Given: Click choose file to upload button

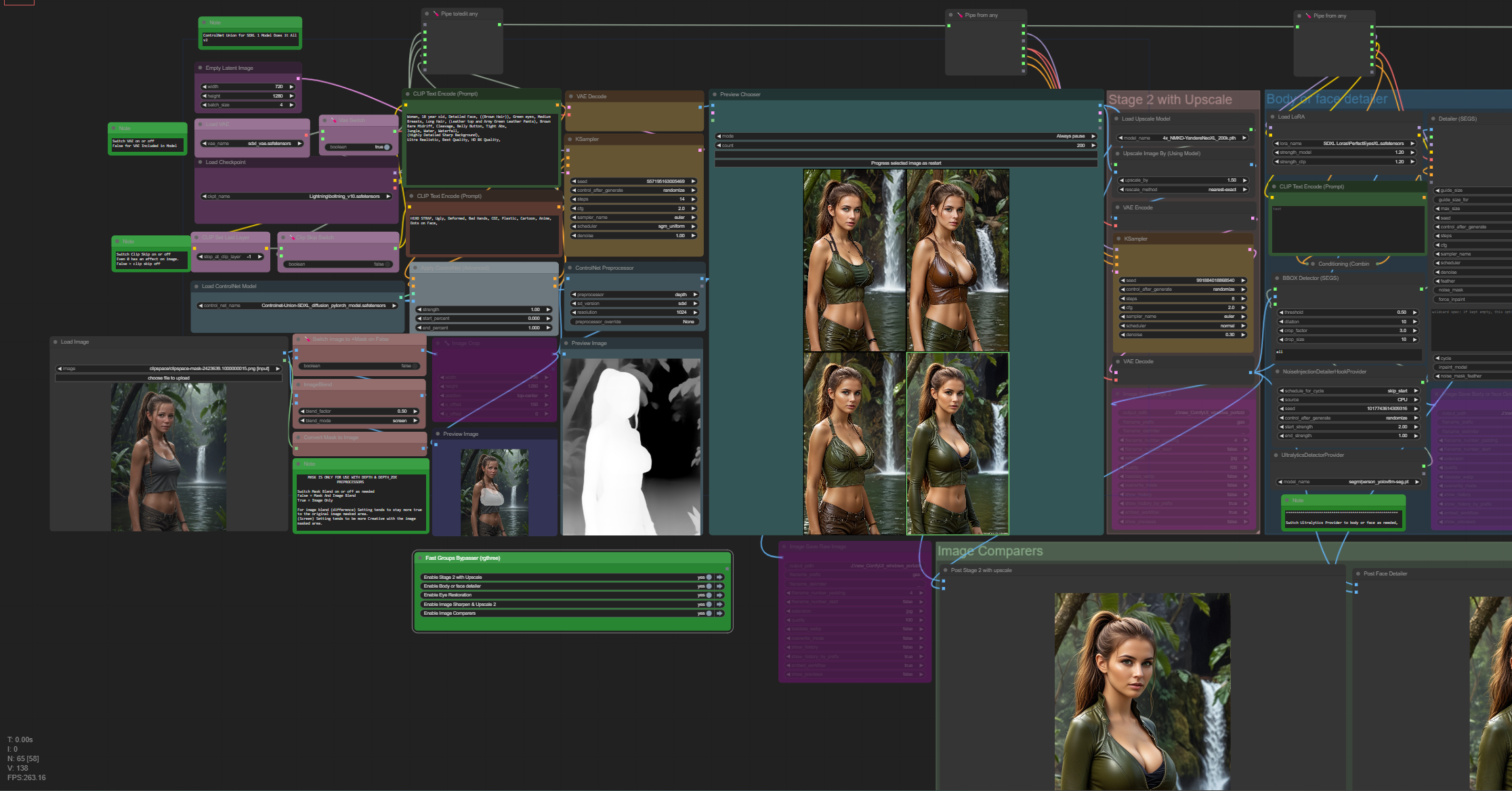Looking at the screenshot, I should [169, 378].
